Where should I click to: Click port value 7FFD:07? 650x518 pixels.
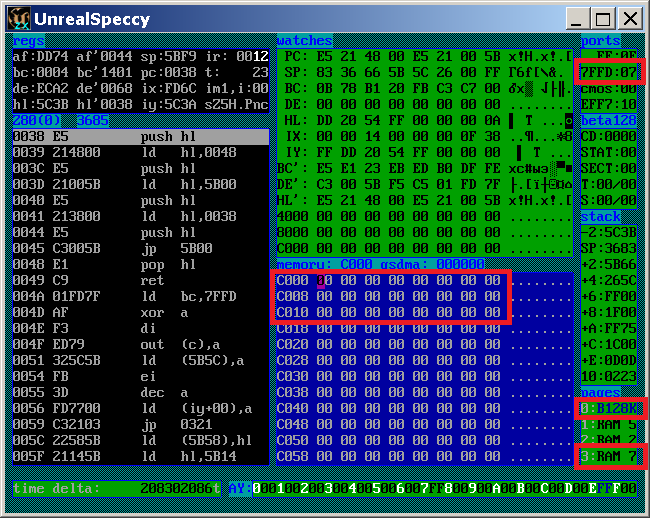tap(609, 73)
